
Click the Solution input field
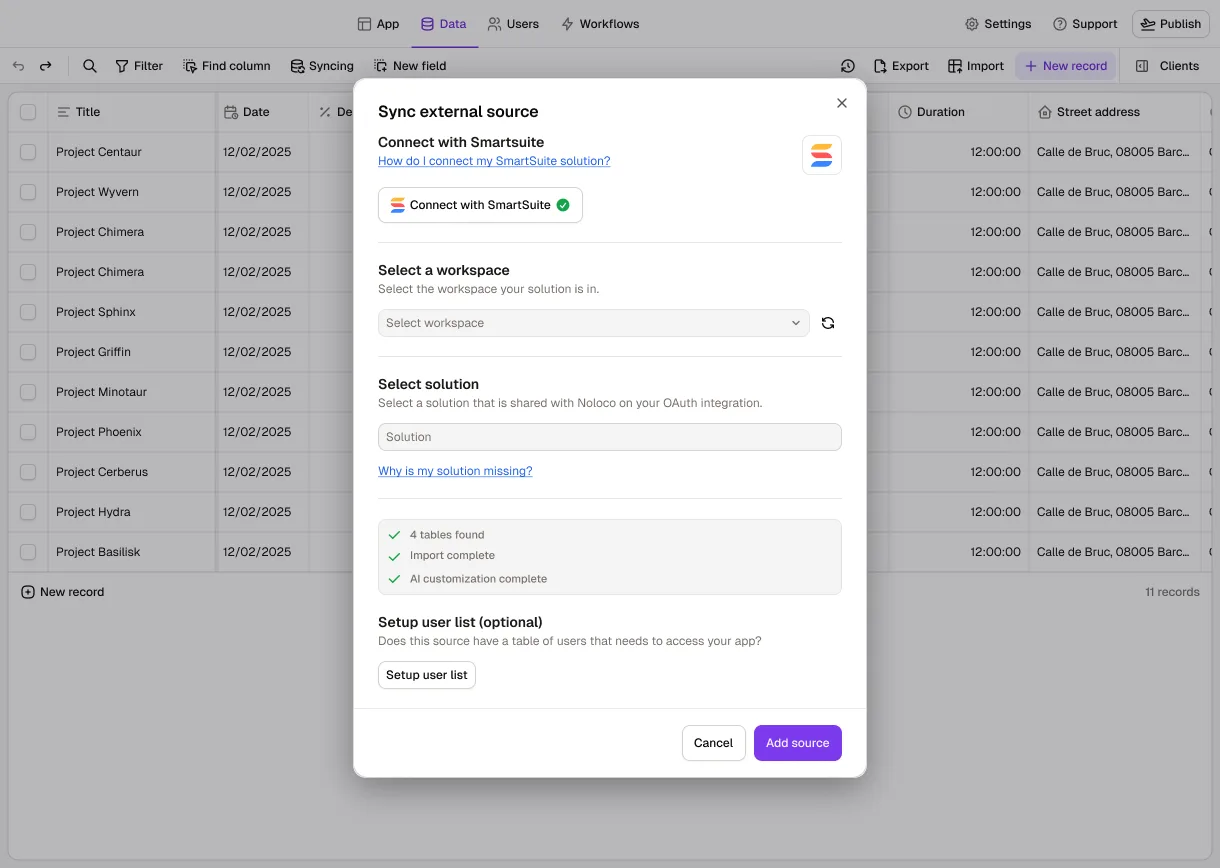(610, 437)
